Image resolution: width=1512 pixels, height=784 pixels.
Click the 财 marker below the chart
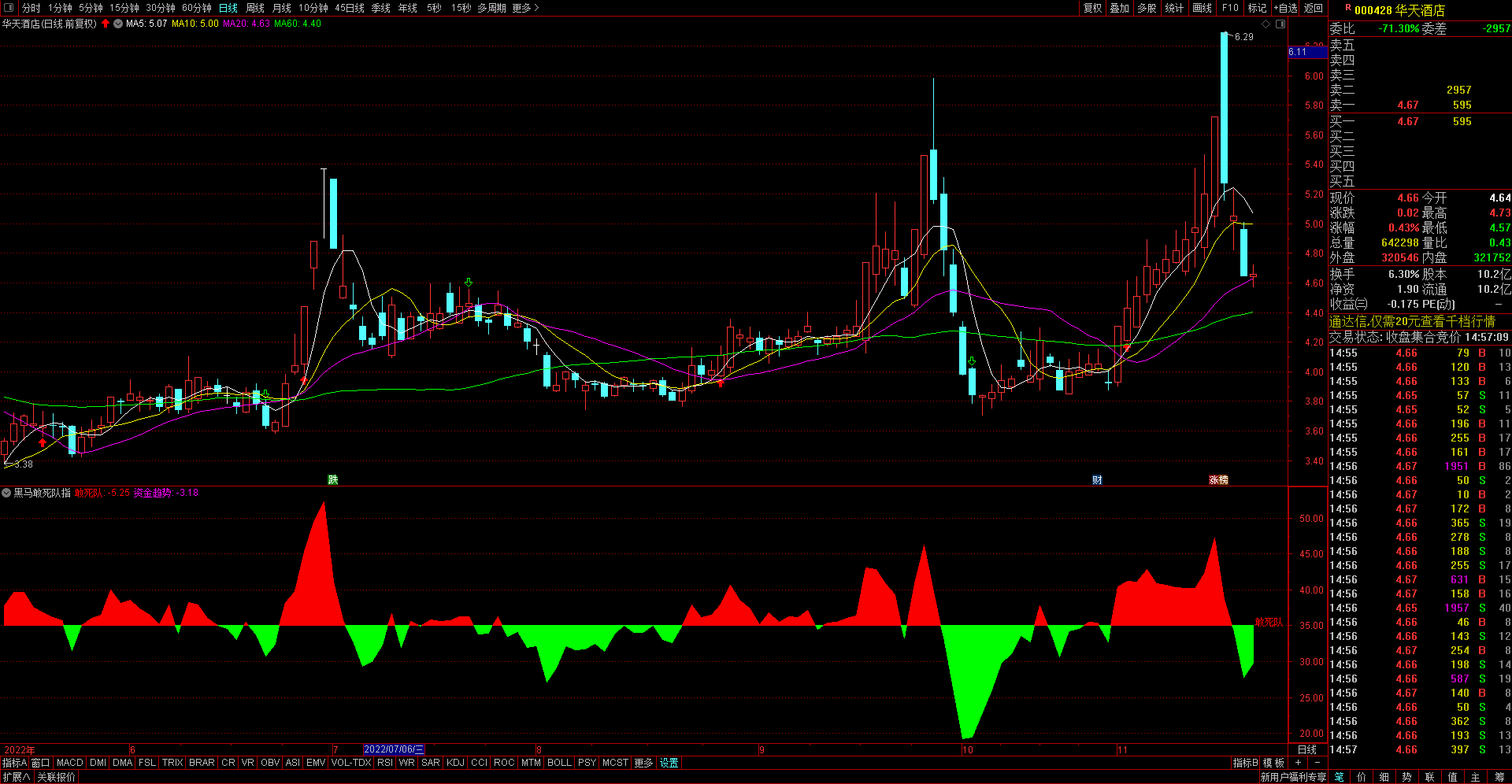click(1097, 479)
